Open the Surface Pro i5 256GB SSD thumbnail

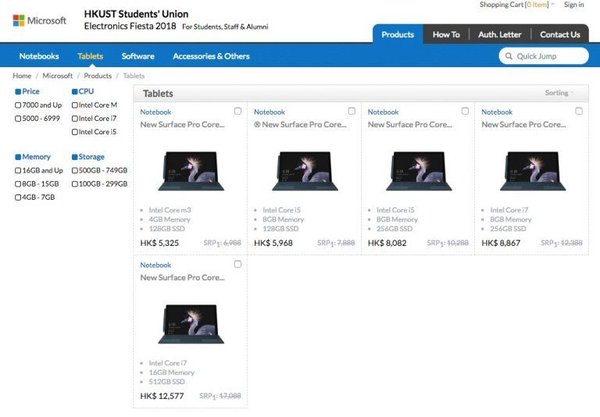click(x=419, y=171)
